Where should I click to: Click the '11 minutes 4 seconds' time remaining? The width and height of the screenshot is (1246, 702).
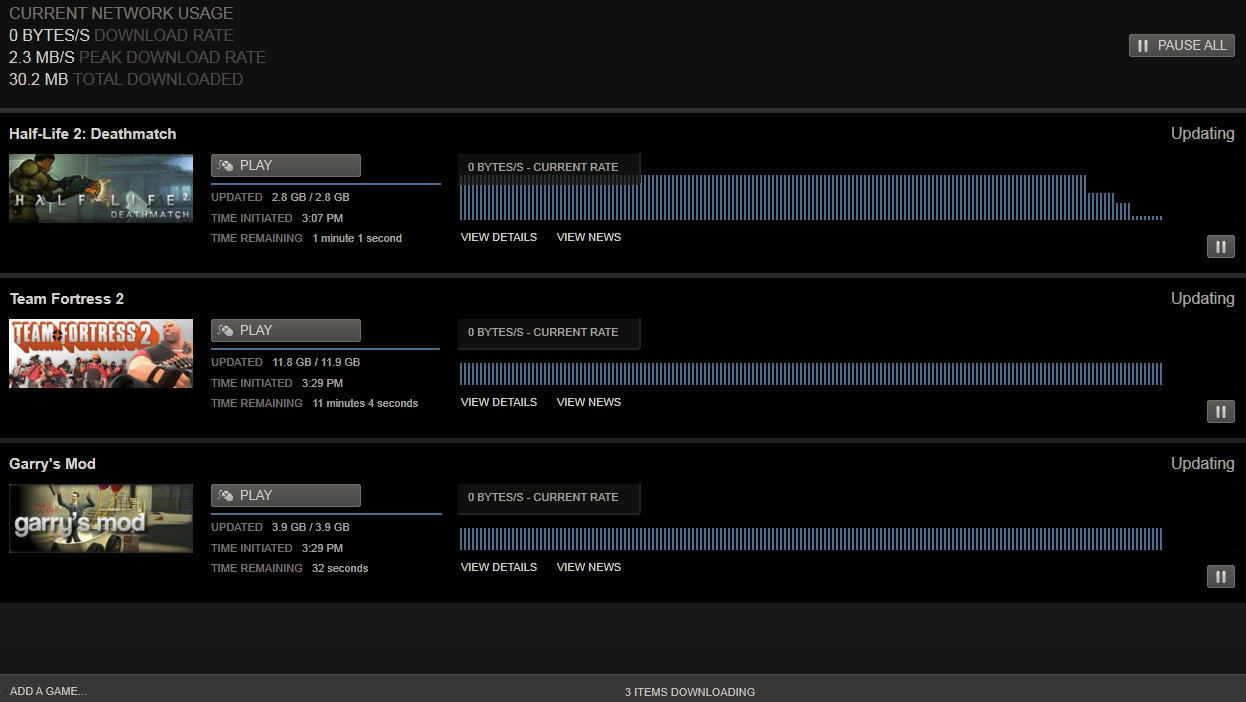tap(365, 404)
